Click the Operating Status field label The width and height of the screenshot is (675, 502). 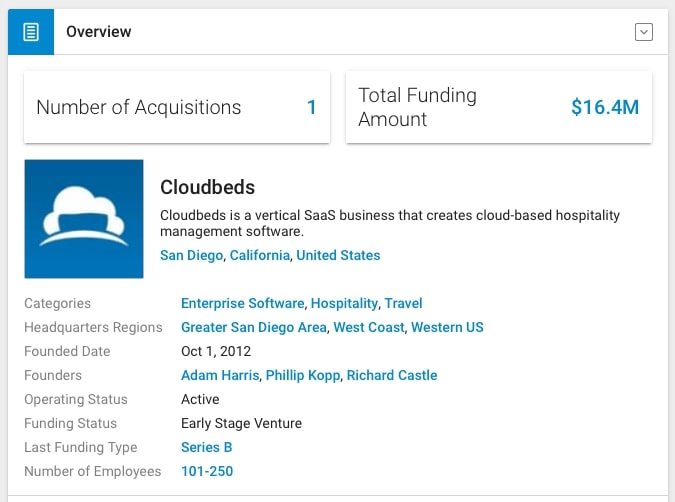(x=76, y=400)
